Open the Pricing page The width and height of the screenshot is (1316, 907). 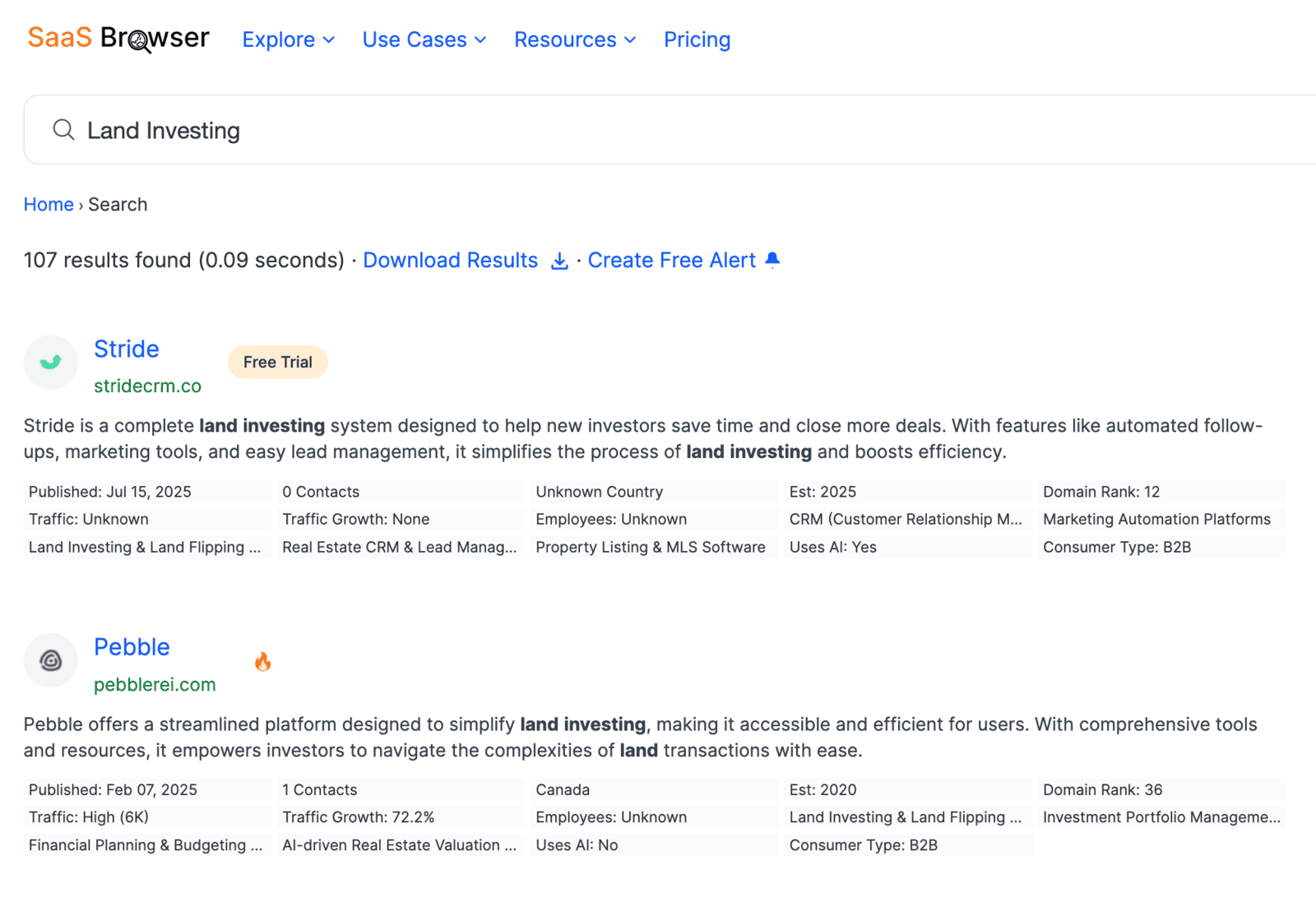coord(697,39)
